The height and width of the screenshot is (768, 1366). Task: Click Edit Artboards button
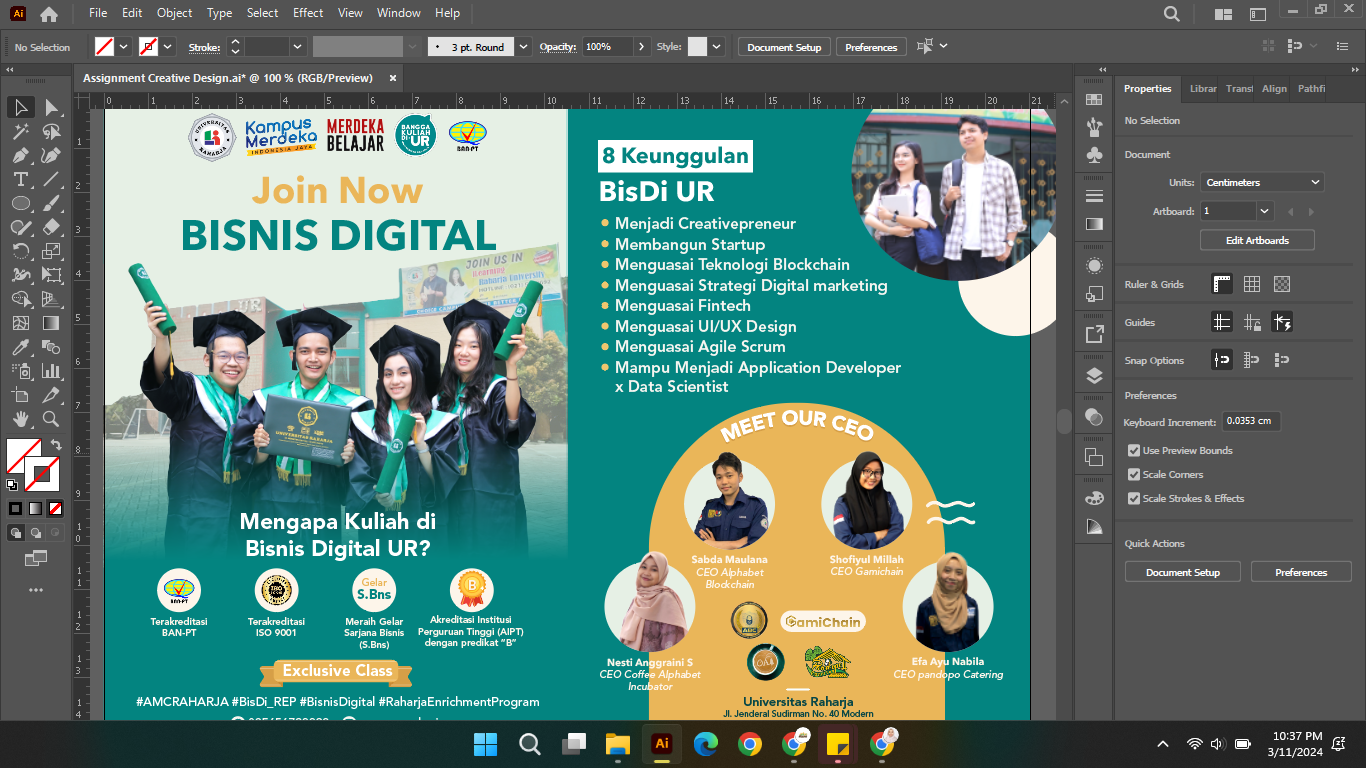point(1257,241)
